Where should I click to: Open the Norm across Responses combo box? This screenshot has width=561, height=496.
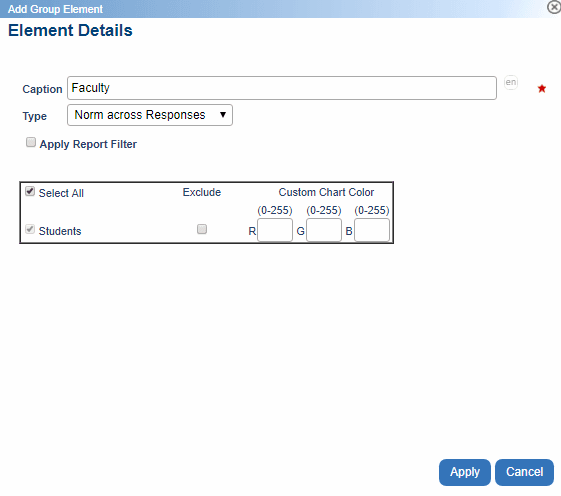(x=150, y=115)
